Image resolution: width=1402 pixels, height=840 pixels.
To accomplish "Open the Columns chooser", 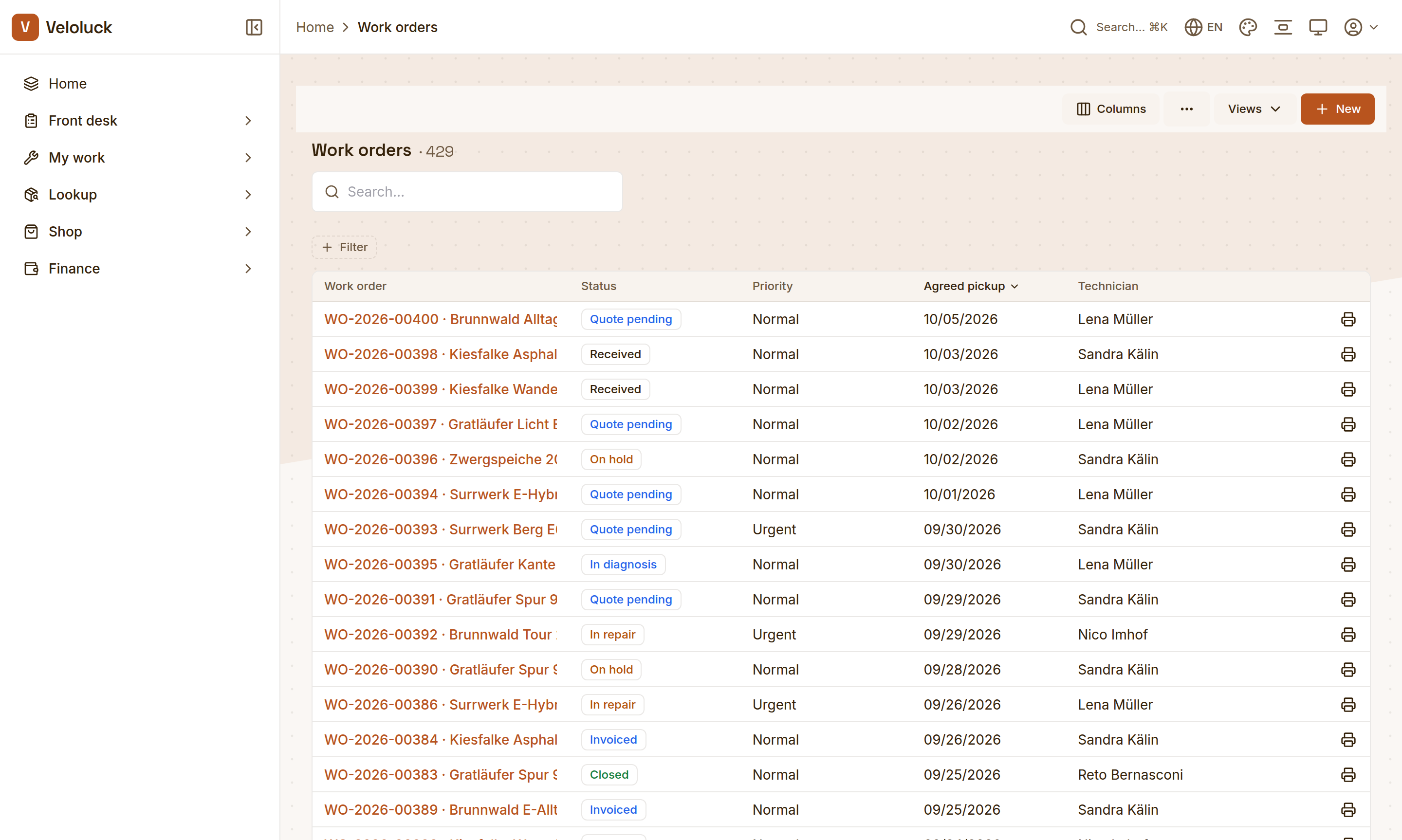I will pos(1111,109).
